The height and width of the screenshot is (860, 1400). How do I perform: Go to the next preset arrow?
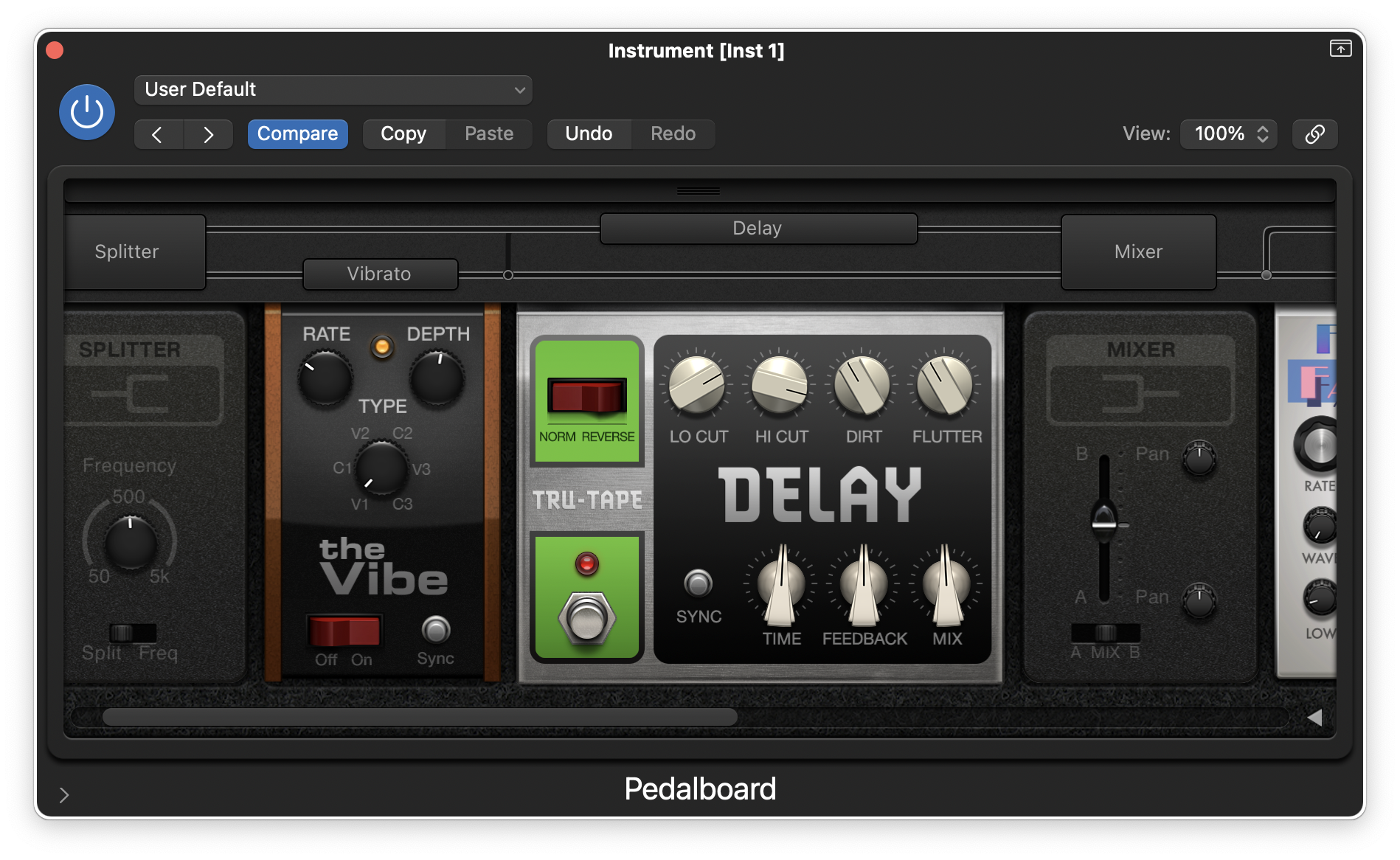209,134
